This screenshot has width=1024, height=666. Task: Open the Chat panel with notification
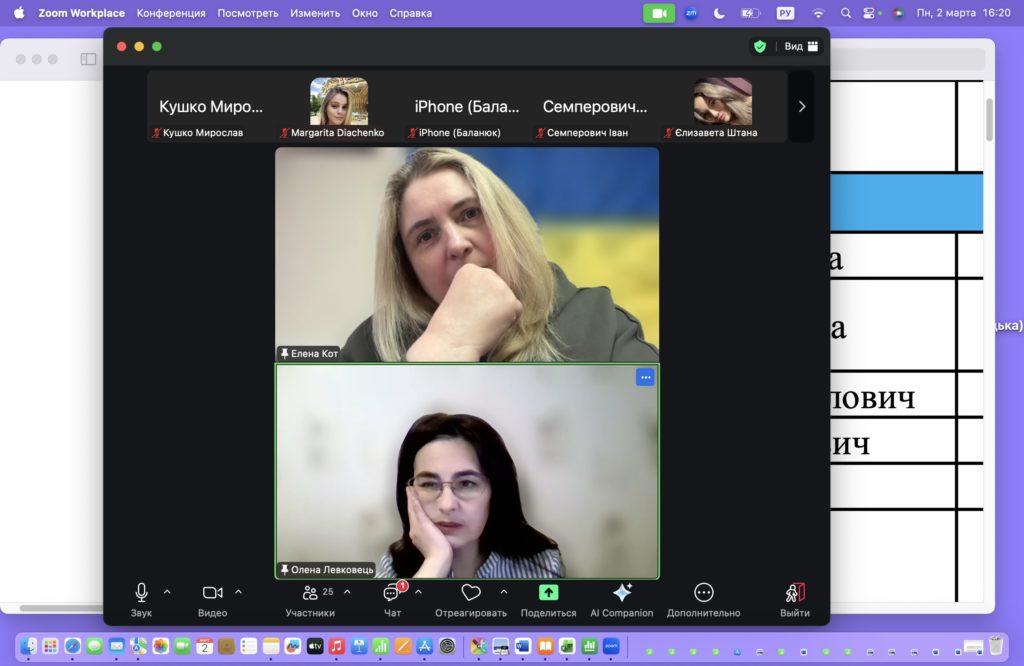point(392,593)
